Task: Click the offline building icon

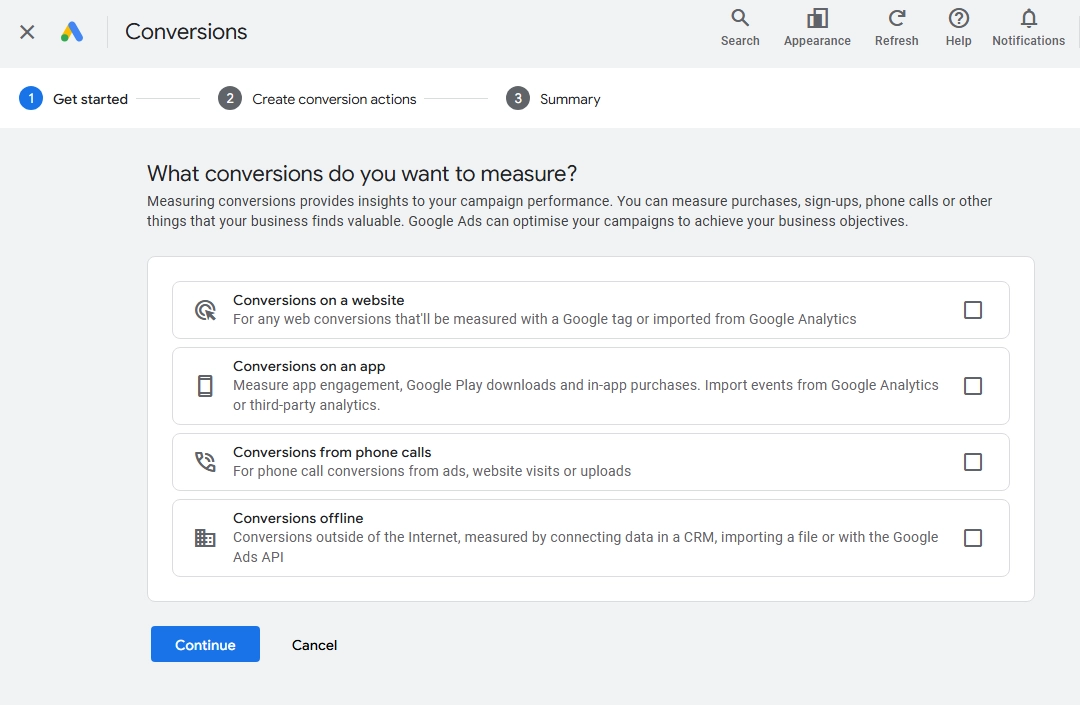Action: click(x=205, y=538)
